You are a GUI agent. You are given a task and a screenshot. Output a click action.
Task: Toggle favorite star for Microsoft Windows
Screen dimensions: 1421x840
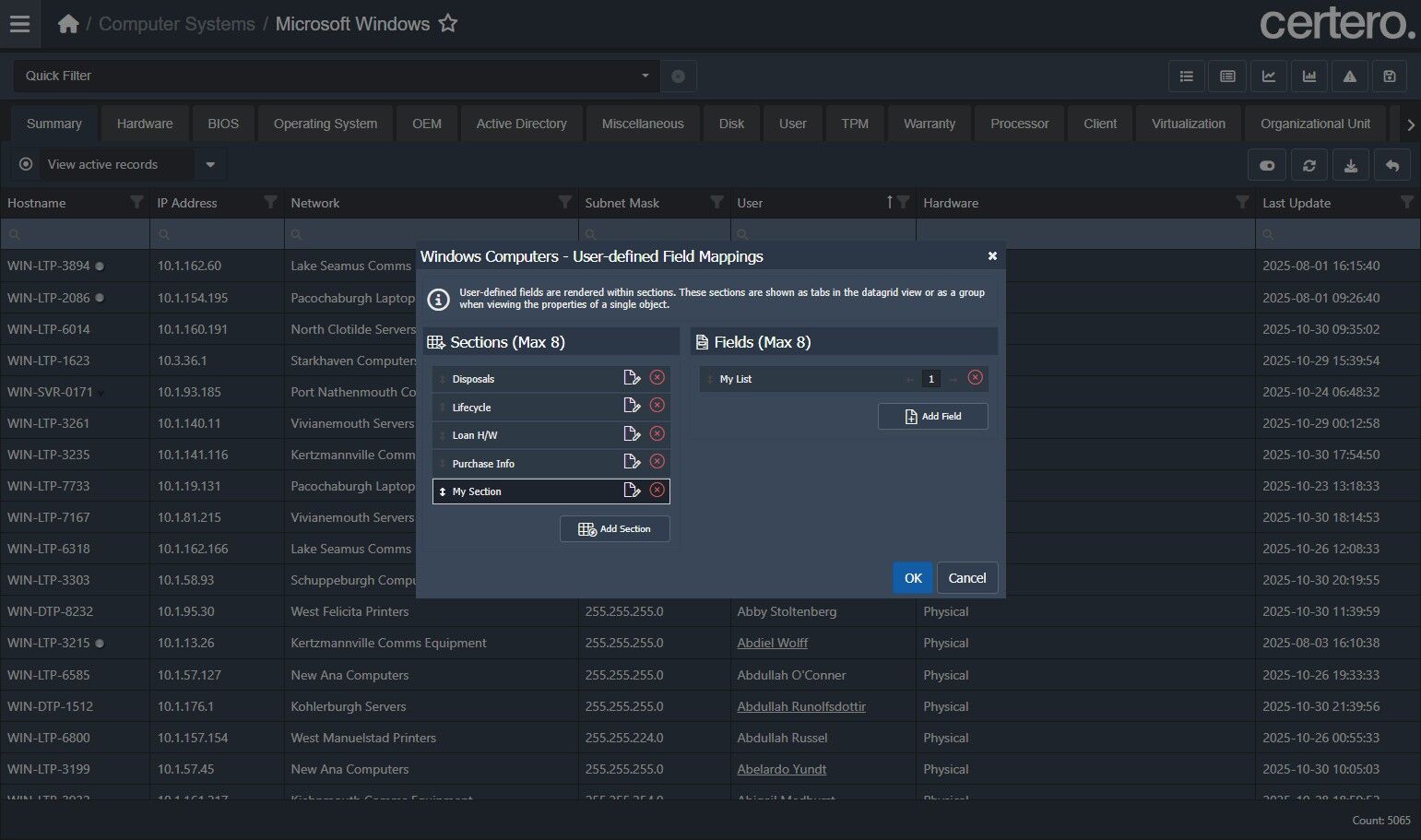click(448, 24)
